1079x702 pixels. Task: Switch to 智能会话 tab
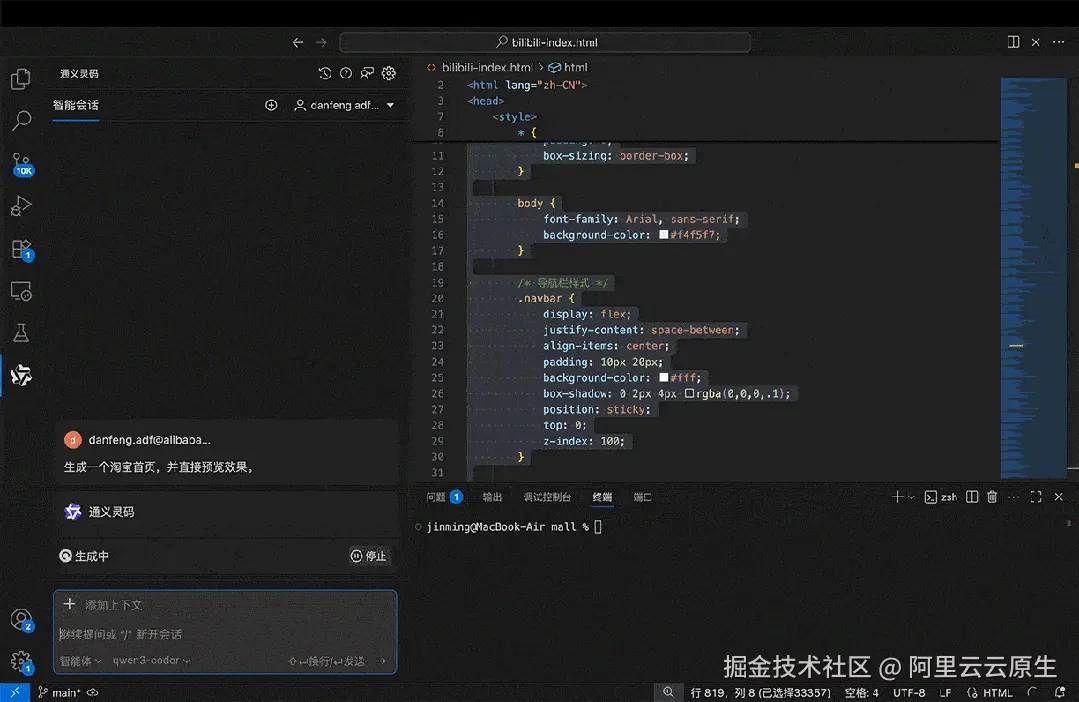click(76, 105)
